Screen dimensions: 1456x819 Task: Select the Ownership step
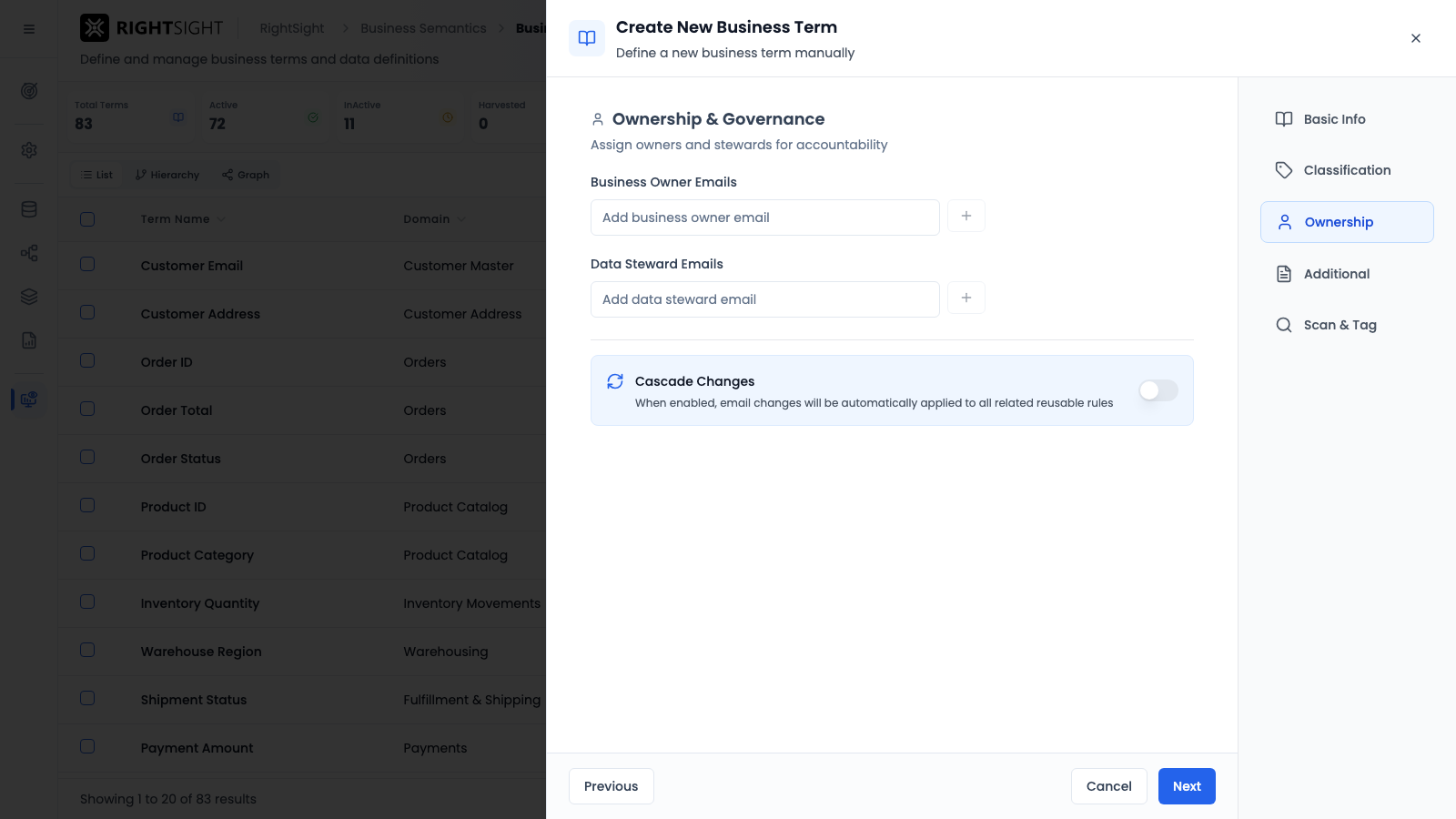click(1347, 222)
